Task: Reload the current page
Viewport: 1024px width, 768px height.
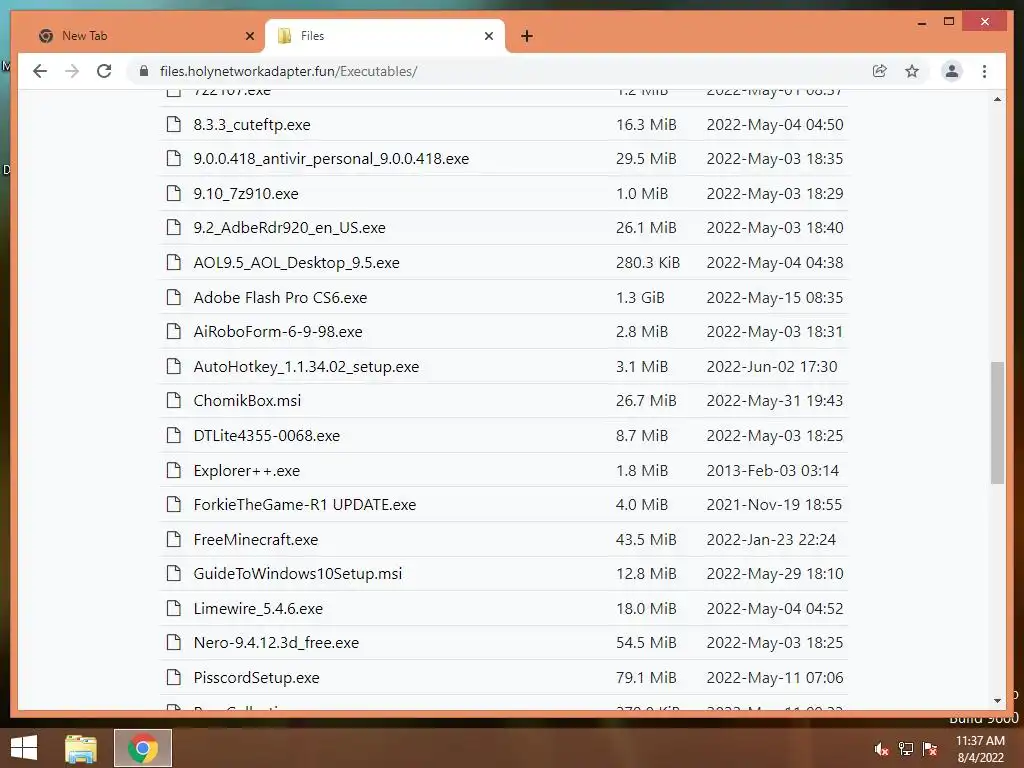Action: [x=104, y=71]
